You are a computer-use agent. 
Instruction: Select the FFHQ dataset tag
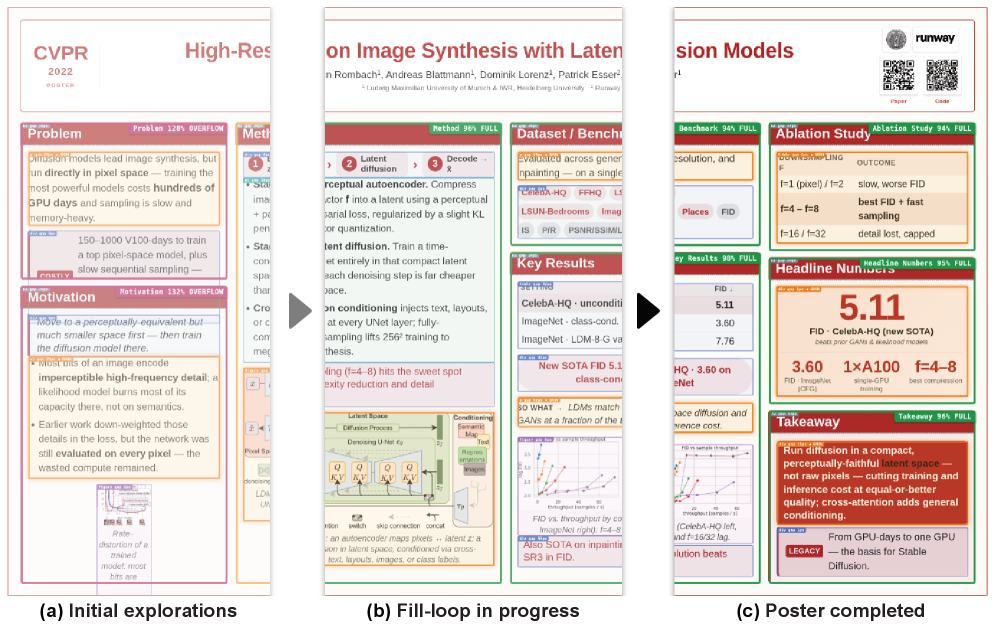coord(590,192)
